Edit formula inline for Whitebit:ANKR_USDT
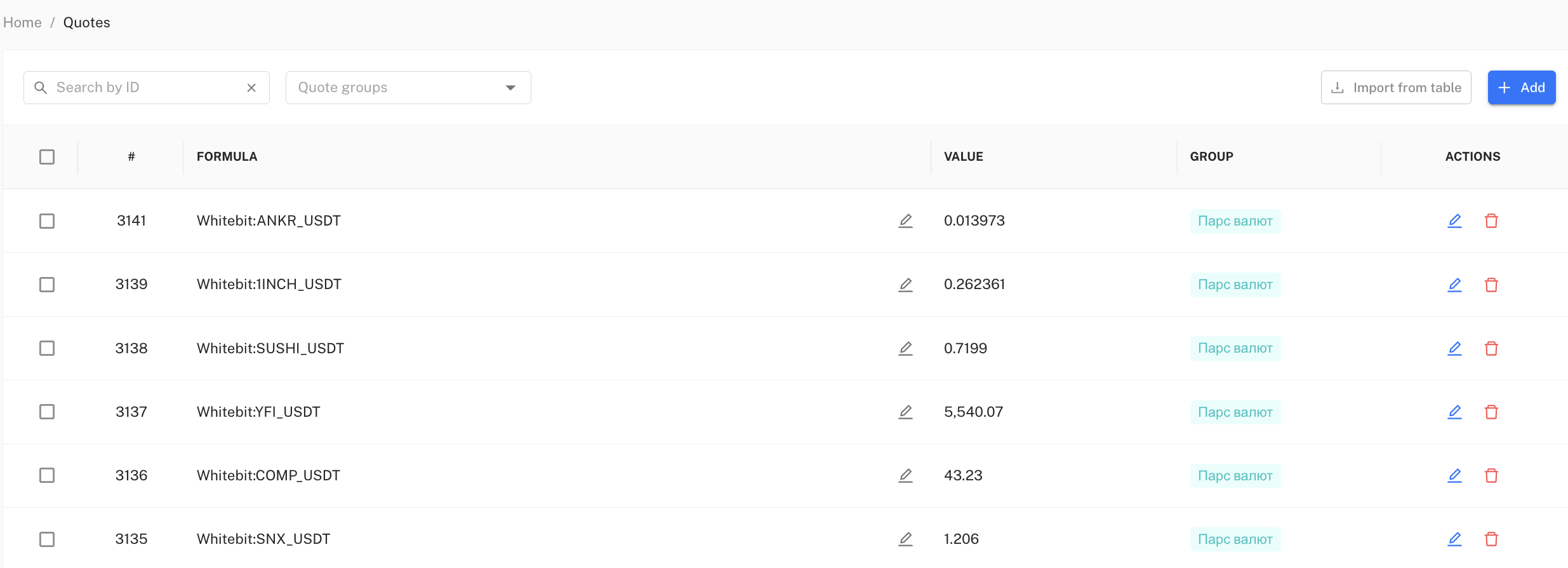1568x568 pixels. pos(905,221)
